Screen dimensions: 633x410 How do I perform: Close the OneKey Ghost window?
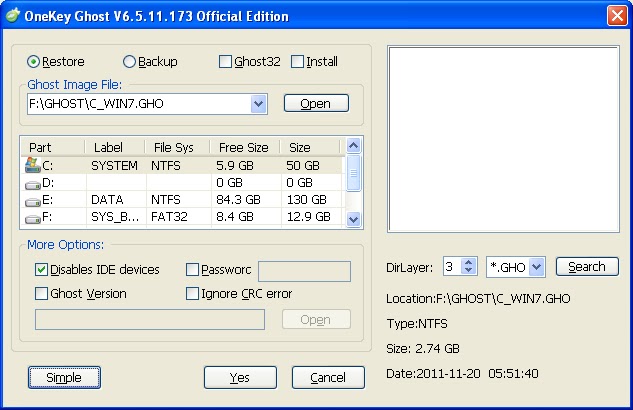tap(617, 16)
